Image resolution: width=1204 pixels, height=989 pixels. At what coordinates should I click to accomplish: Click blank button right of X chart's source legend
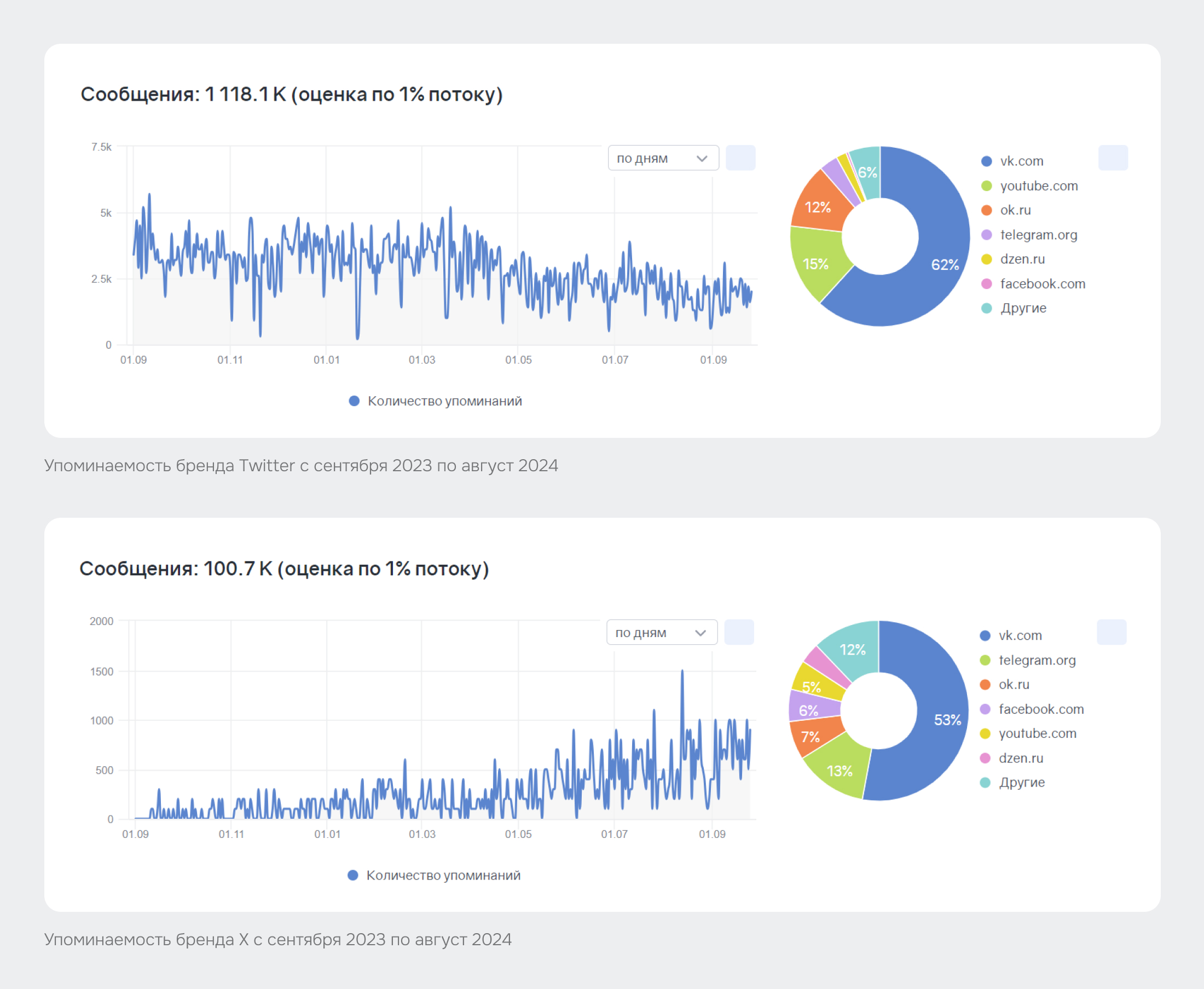click(x=1112, y=632)
